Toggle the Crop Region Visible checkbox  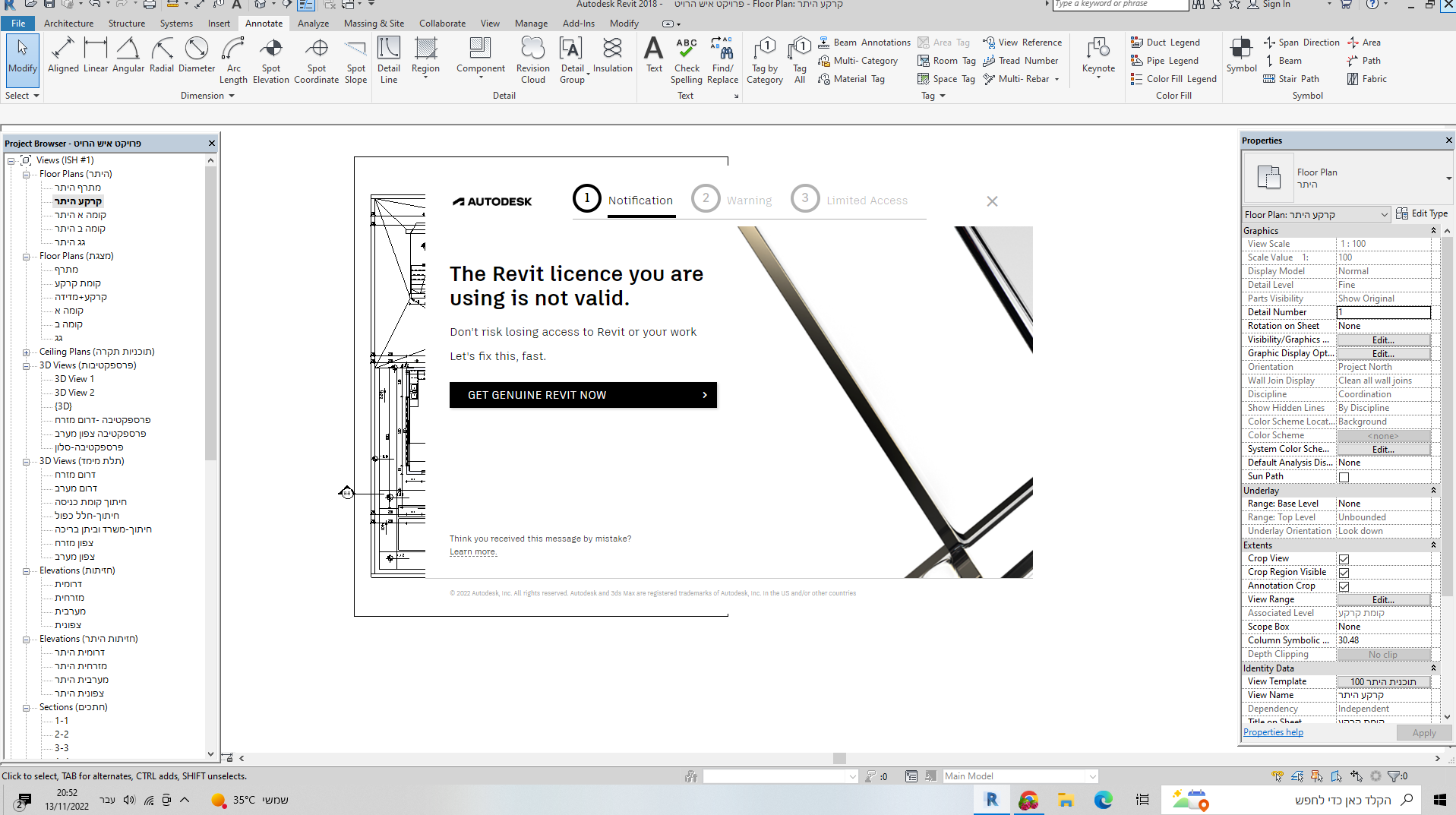[1344, 573]
